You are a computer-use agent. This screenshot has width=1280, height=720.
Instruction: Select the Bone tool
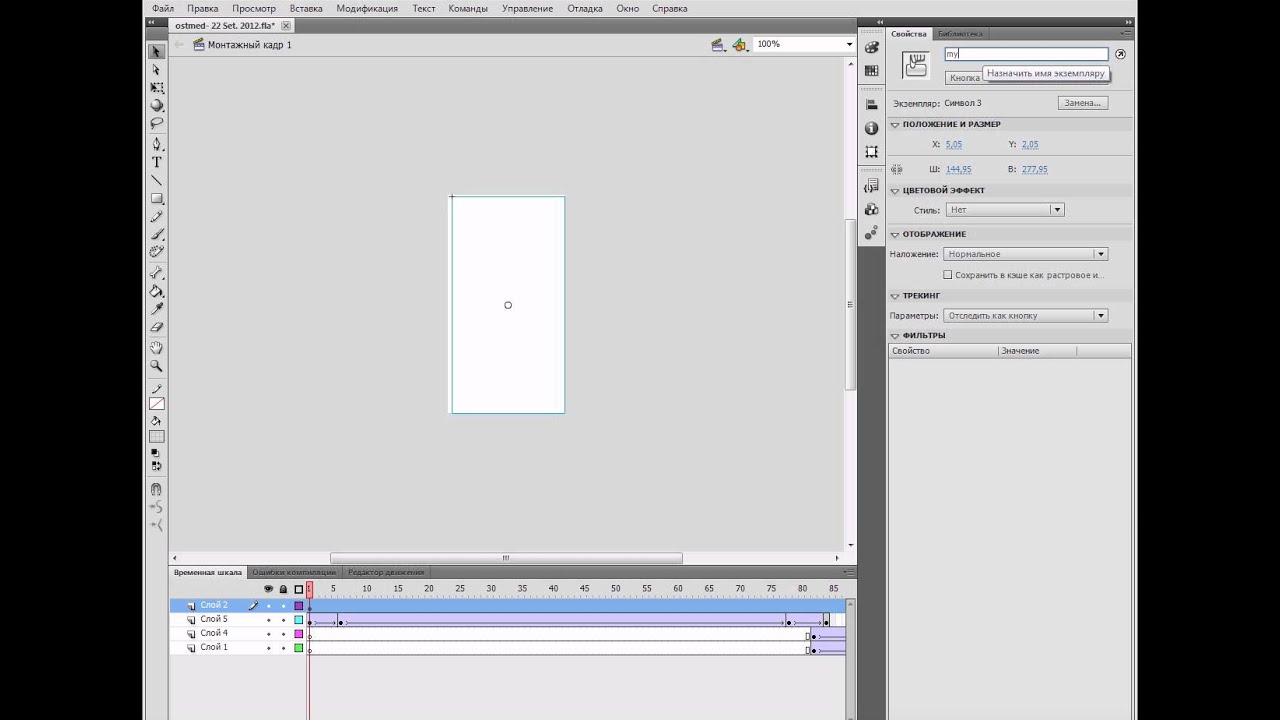[x=157, y=273]
